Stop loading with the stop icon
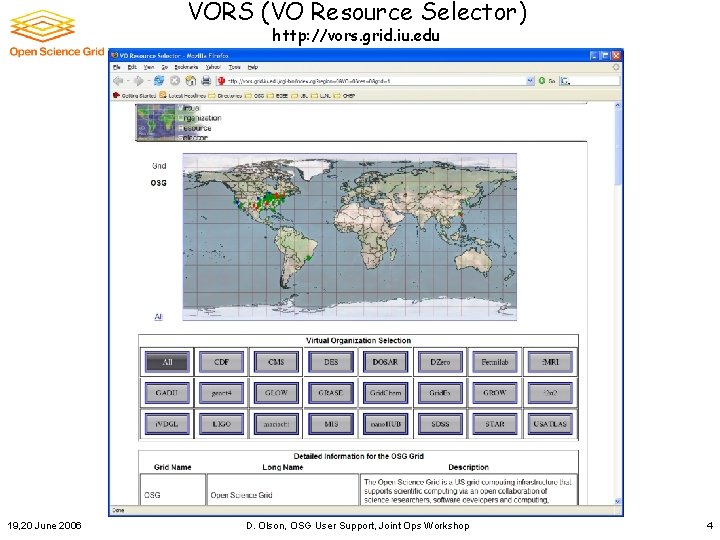 (175, 81)
